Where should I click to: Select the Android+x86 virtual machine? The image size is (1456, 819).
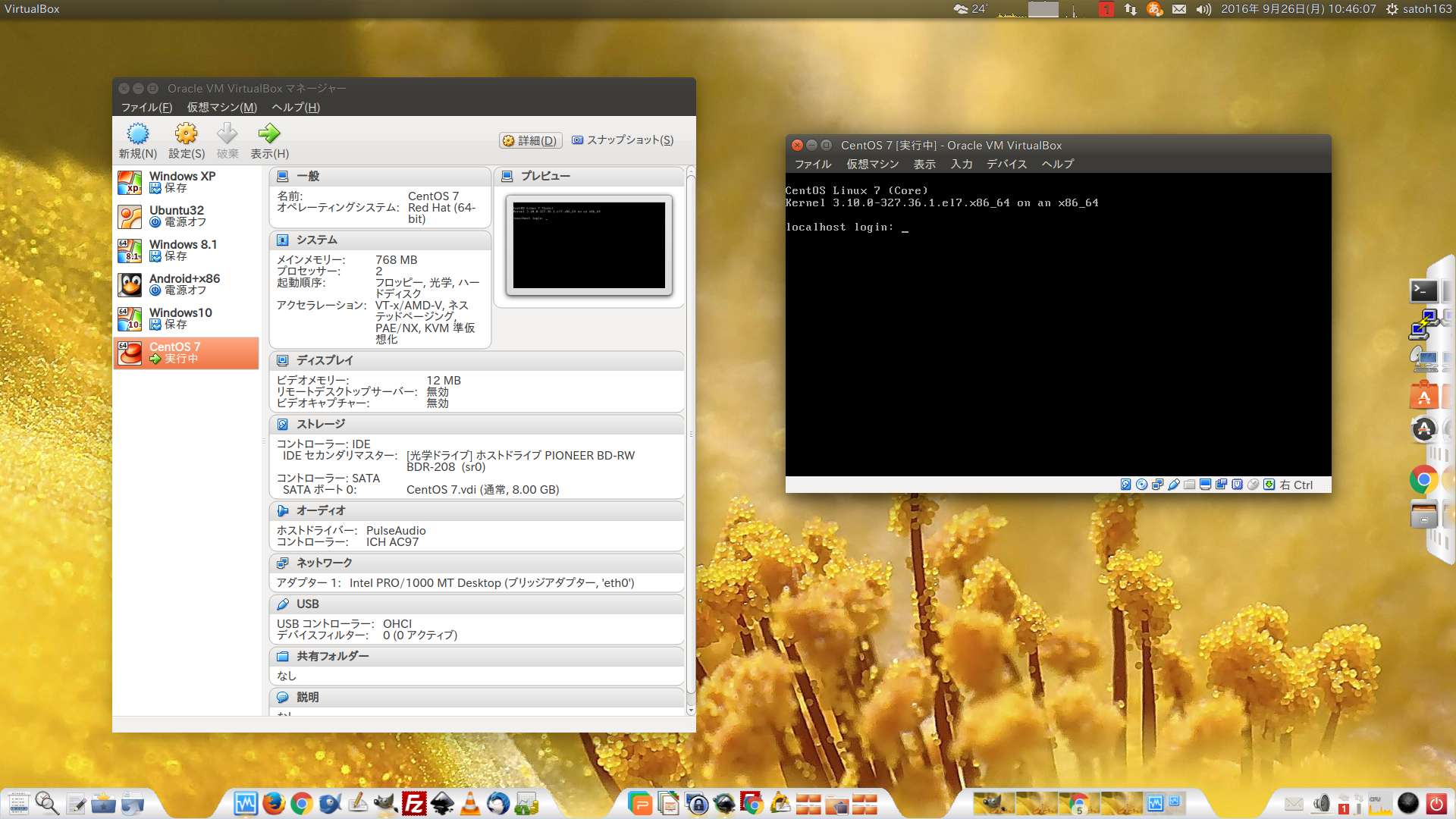point(186,284)
